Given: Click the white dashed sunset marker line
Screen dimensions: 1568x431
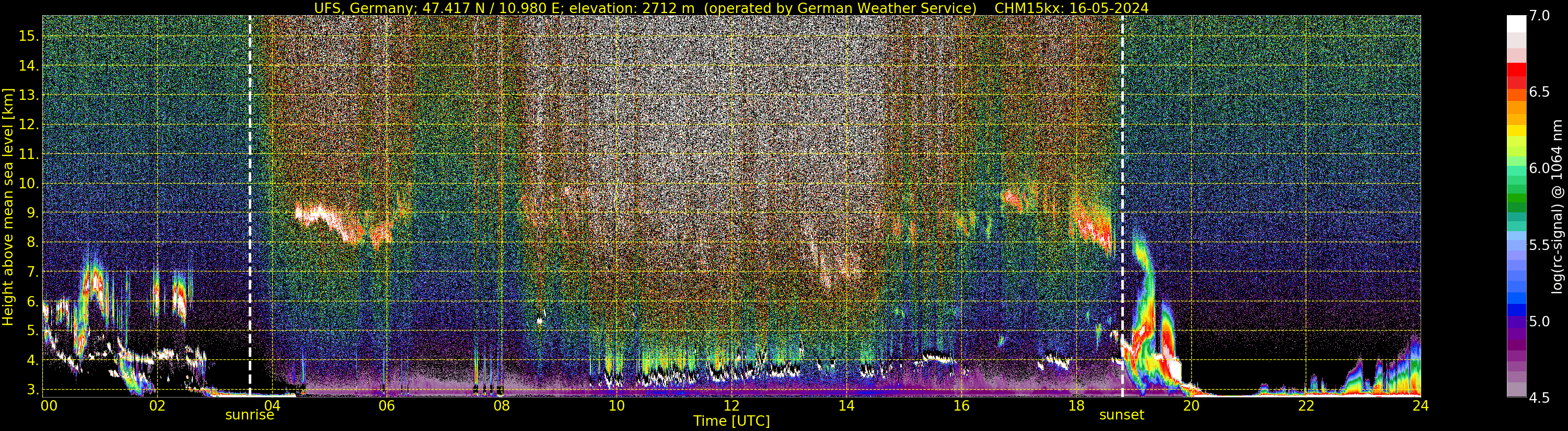Looking at the screenshot, I should coord(1122,206).
